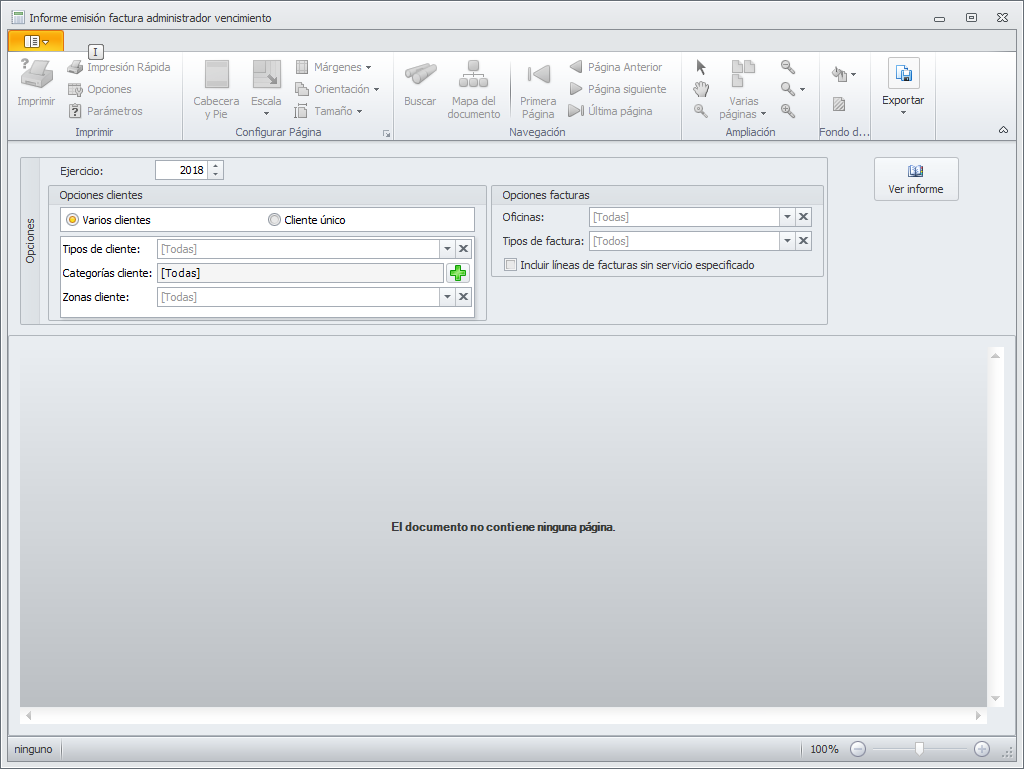The width and height of the screenshot is (1024, 769).
Task: Decrease Ejercicio with the down arrow
Action: point(216,175)
